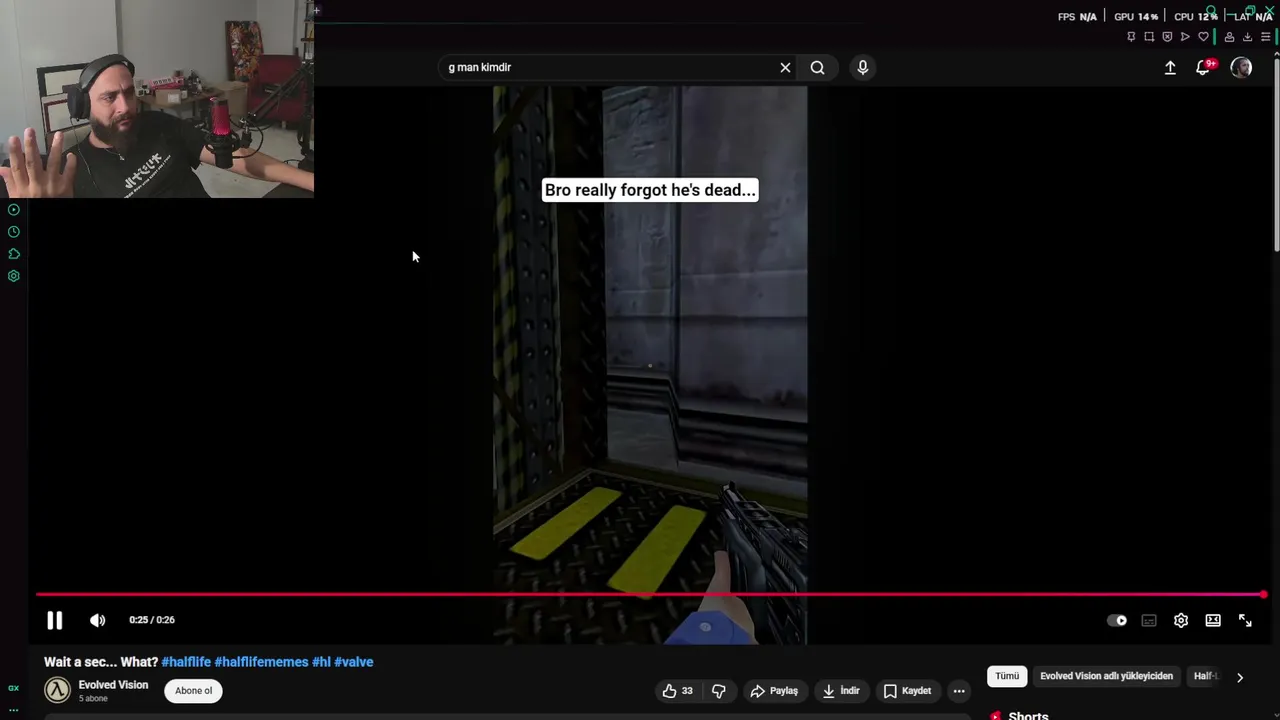
Task: Click the GX icon in sidebar bottom
Action: click(x=14, y=688)
